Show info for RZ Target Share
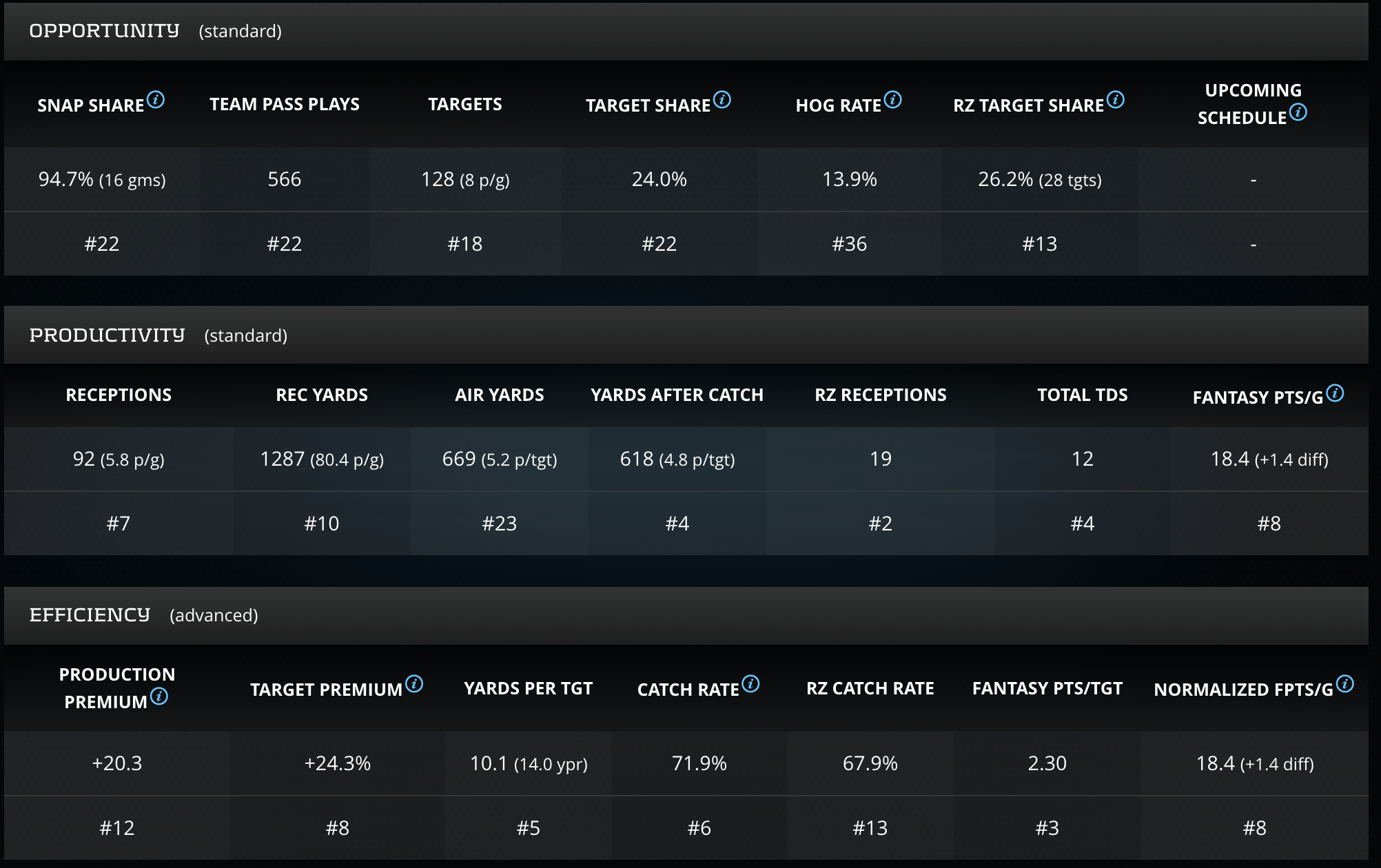Image resolution: width=1381 pixels, height=868 pixels. point(1116,100)
